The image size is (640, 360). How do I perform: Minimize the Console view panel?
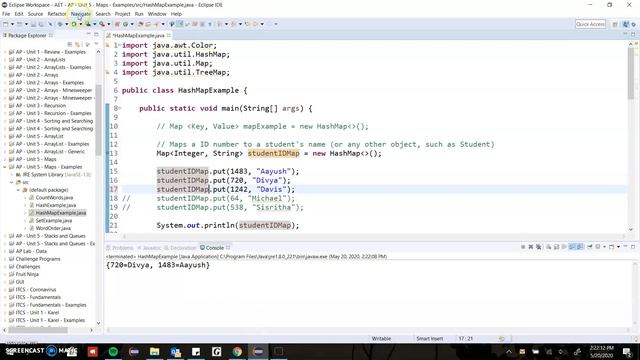click(625, 247)
